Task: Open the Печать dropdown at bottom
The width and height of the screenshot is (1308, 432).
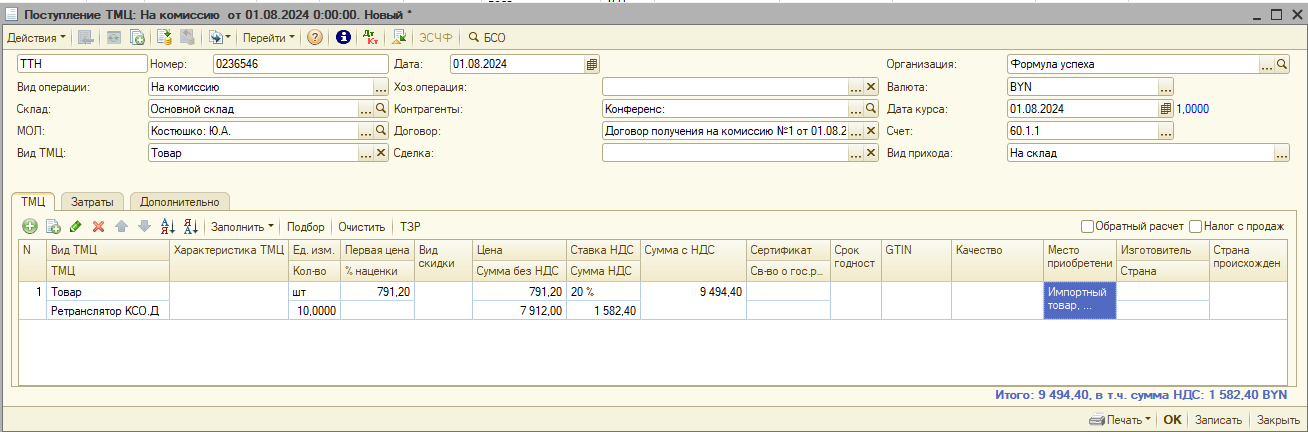Action: [x=1120, y=420]
